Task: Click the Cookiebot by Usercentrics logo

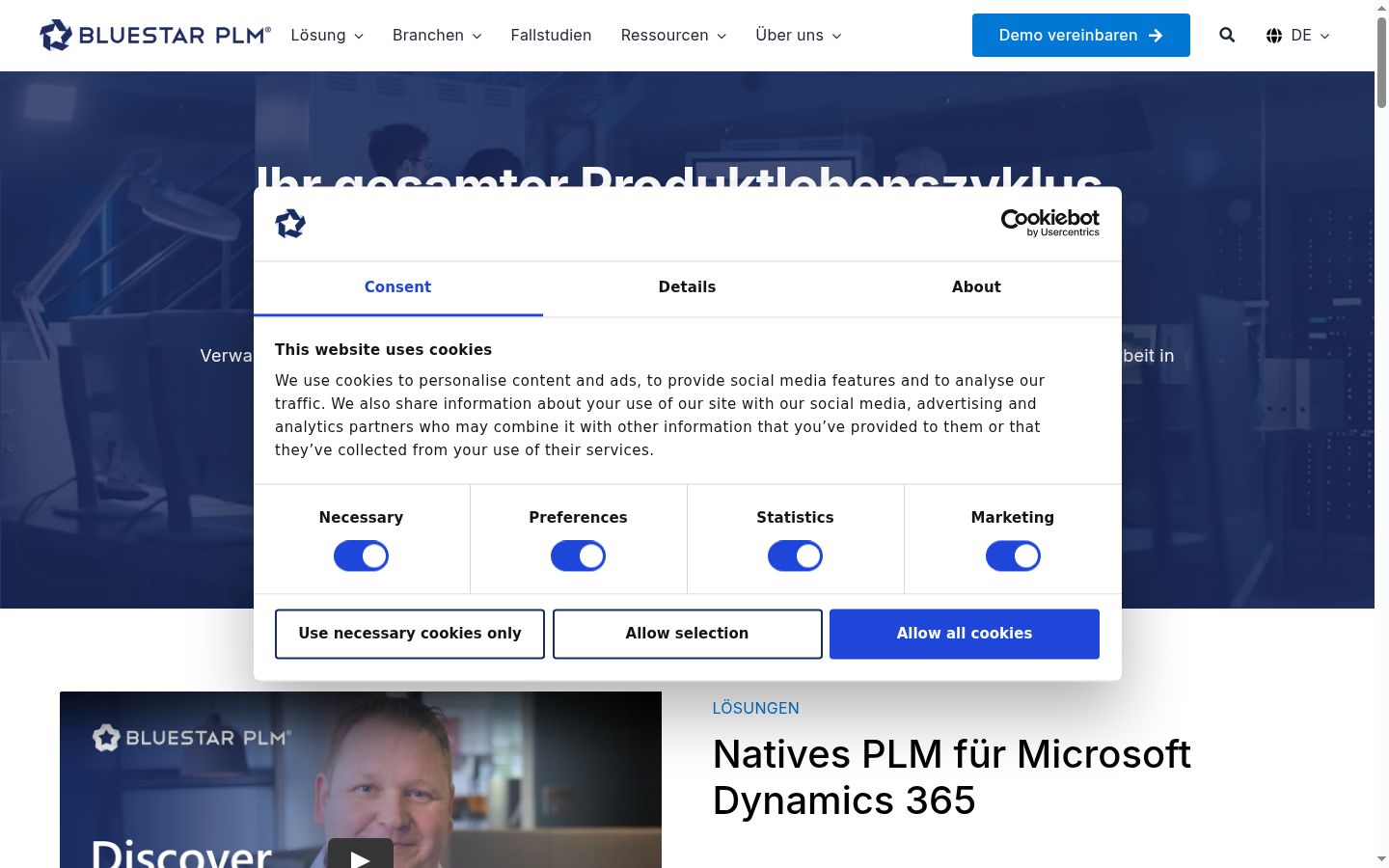Action: 1050,223
